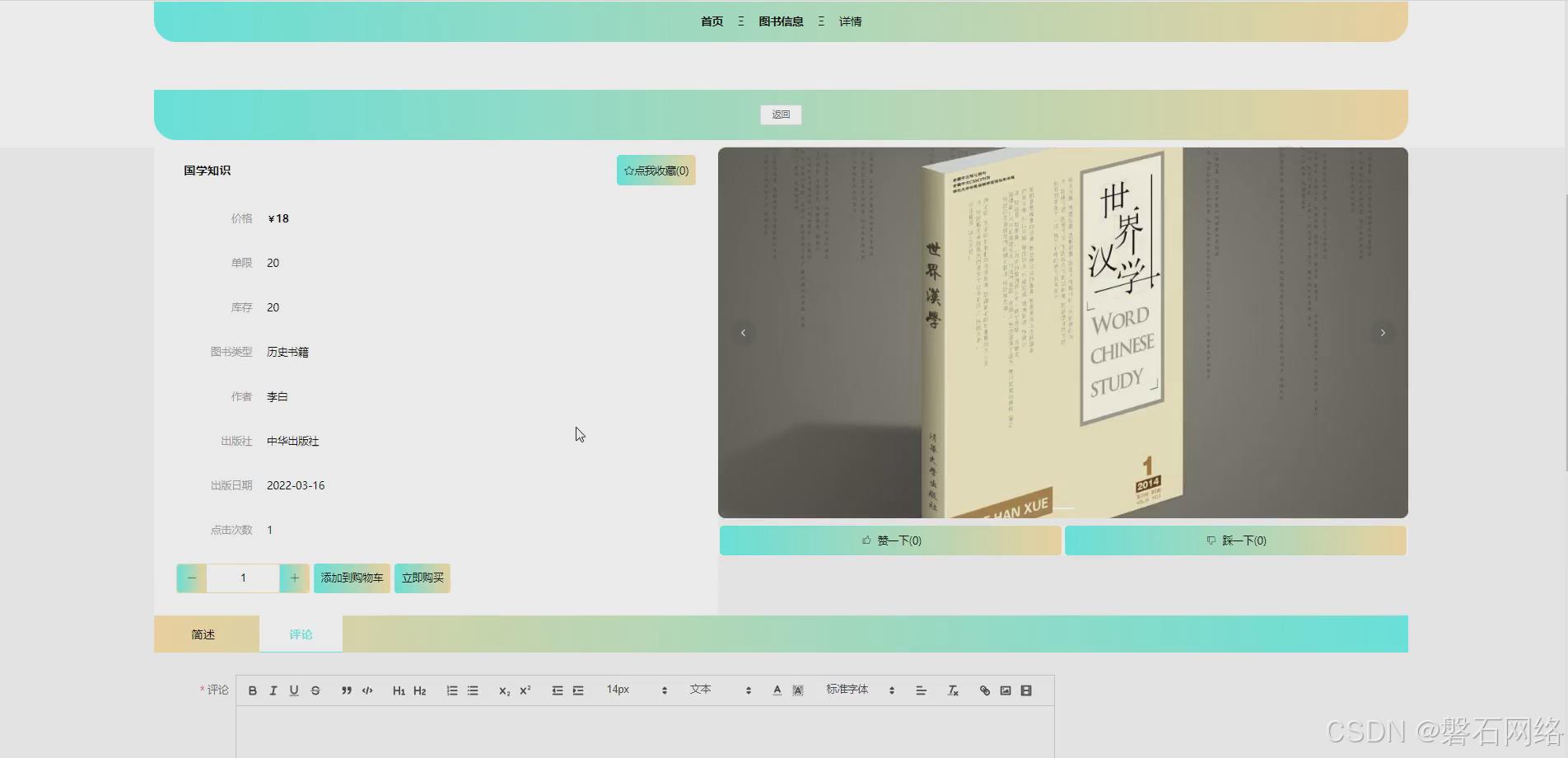Viewport: 1568px width, 758px height.
Task: Toggle heading H1 formatting
Action: point(398,690)
